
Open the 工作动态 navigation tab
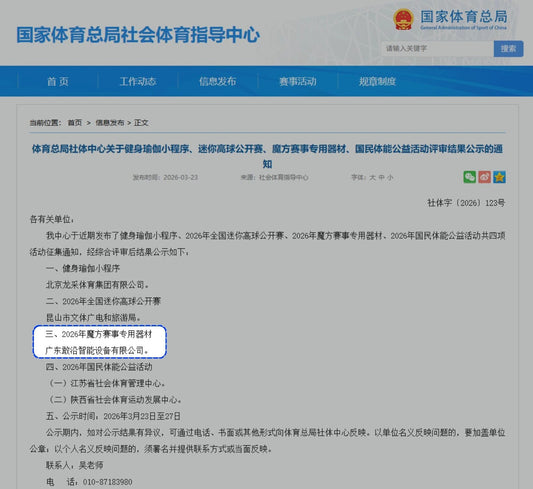[x=138, y=82]
